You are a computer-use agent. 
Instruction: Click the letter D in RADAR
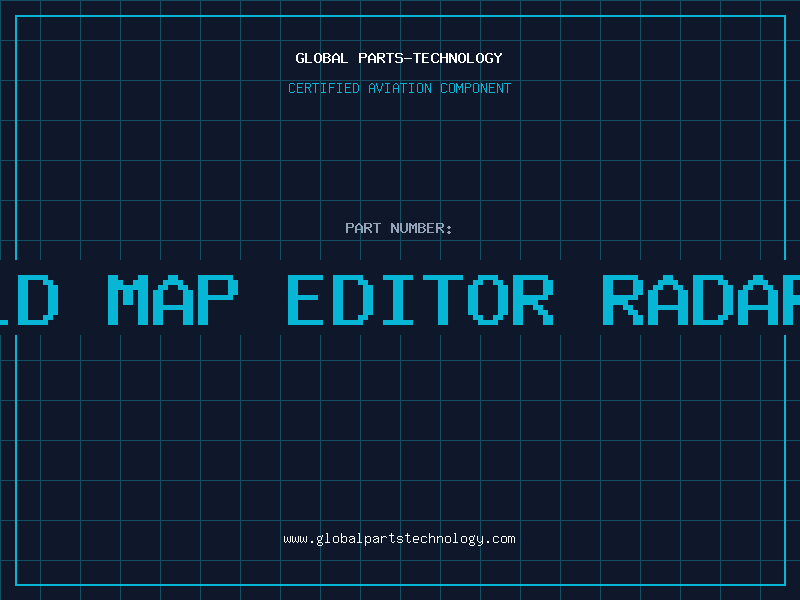pos(717,299)
